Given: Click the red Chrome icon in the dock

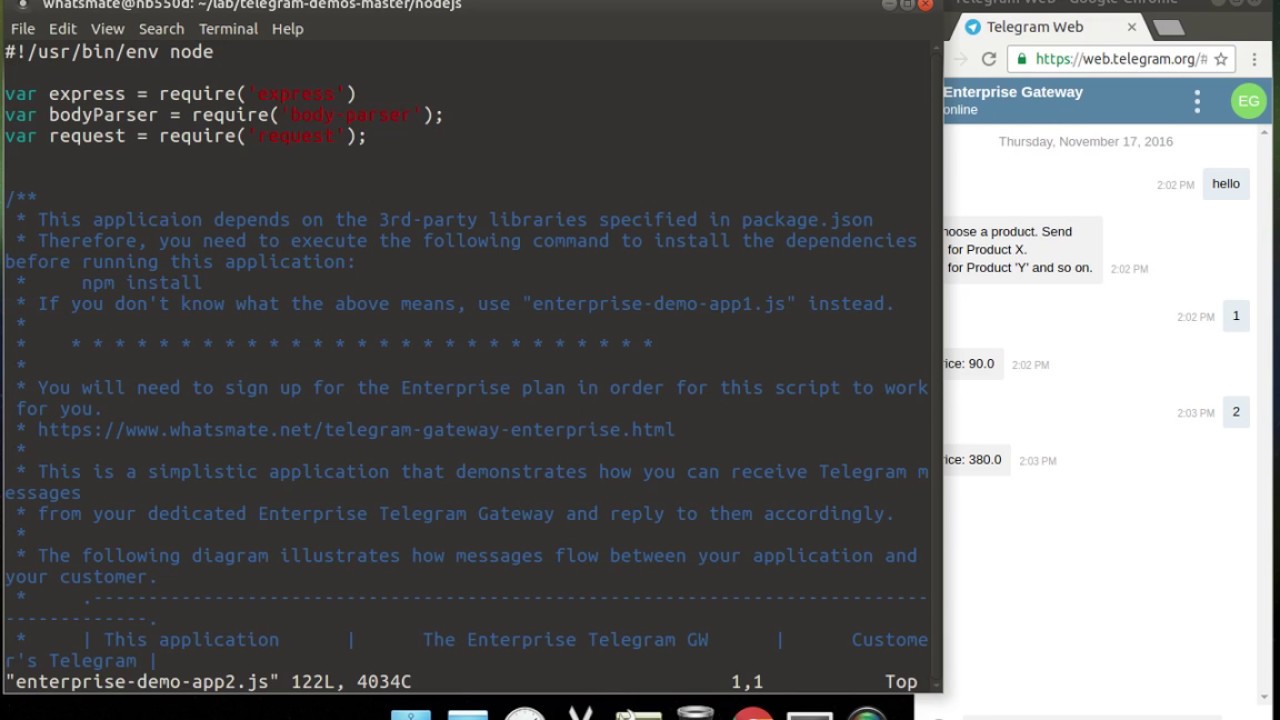Looking at the screenshot, I should [752, 713].
